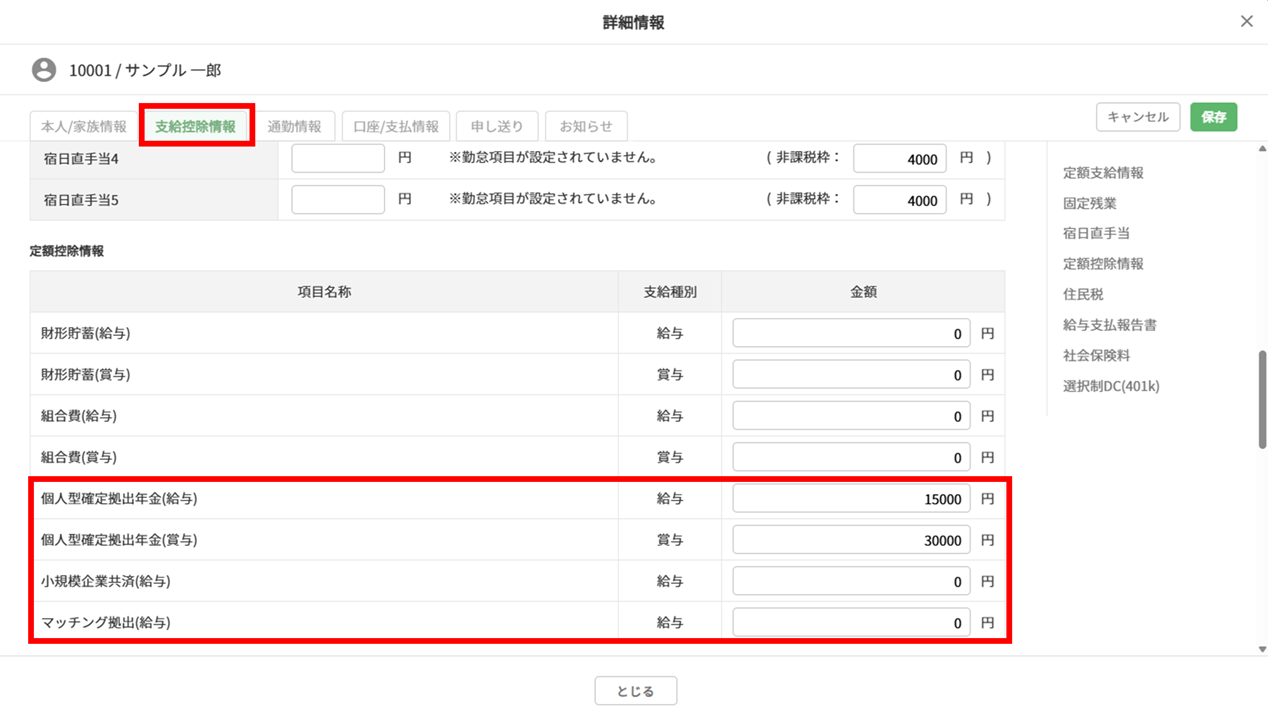Jump to 定額支給情報 section link
Image resolution: width=1268 pixels, height=720 pixels.
click(1103, 173)
